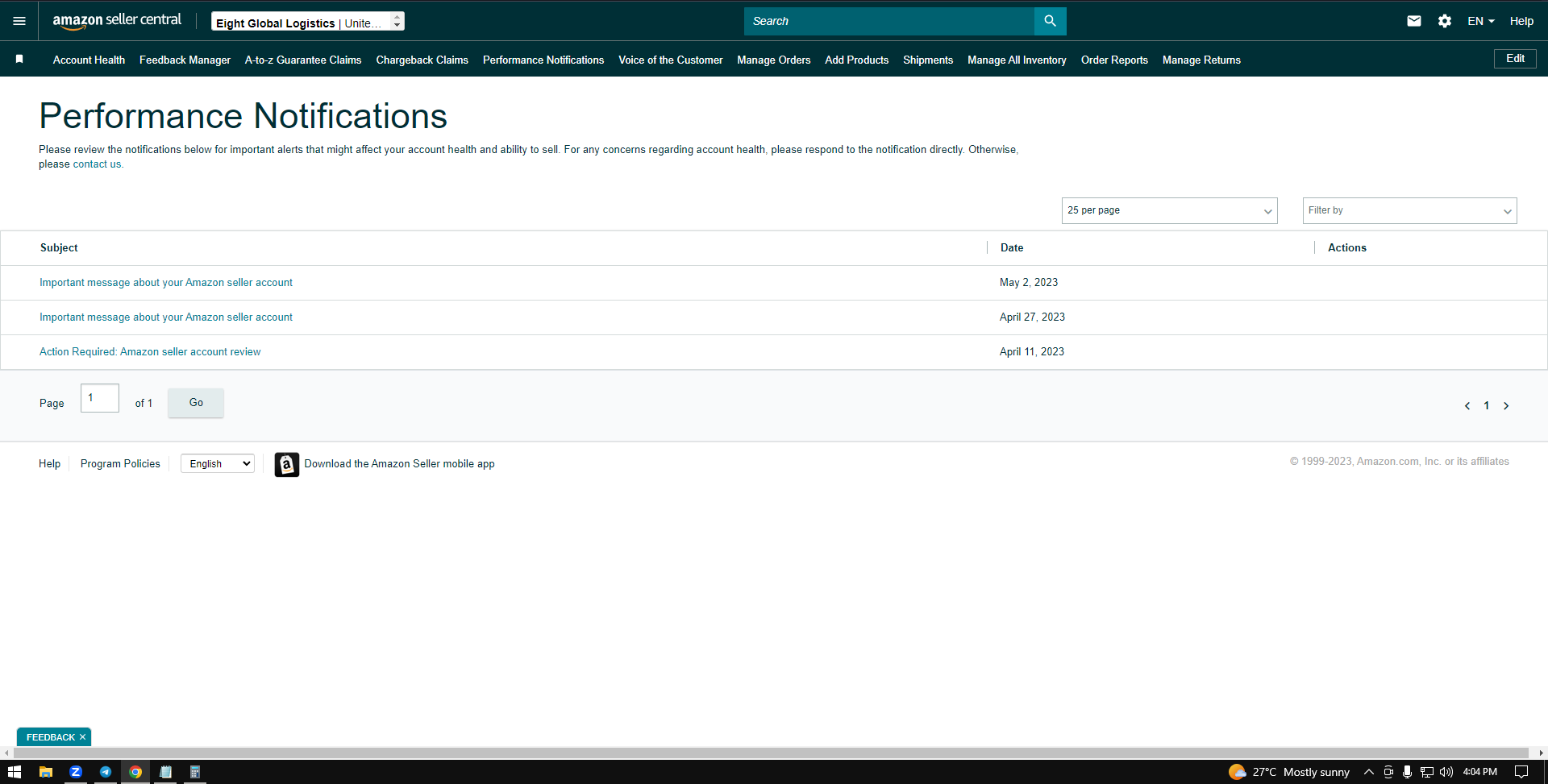Screen dimensions: 1548x784
Task: Expand the Filter by dropdown
Action: 1409,210
